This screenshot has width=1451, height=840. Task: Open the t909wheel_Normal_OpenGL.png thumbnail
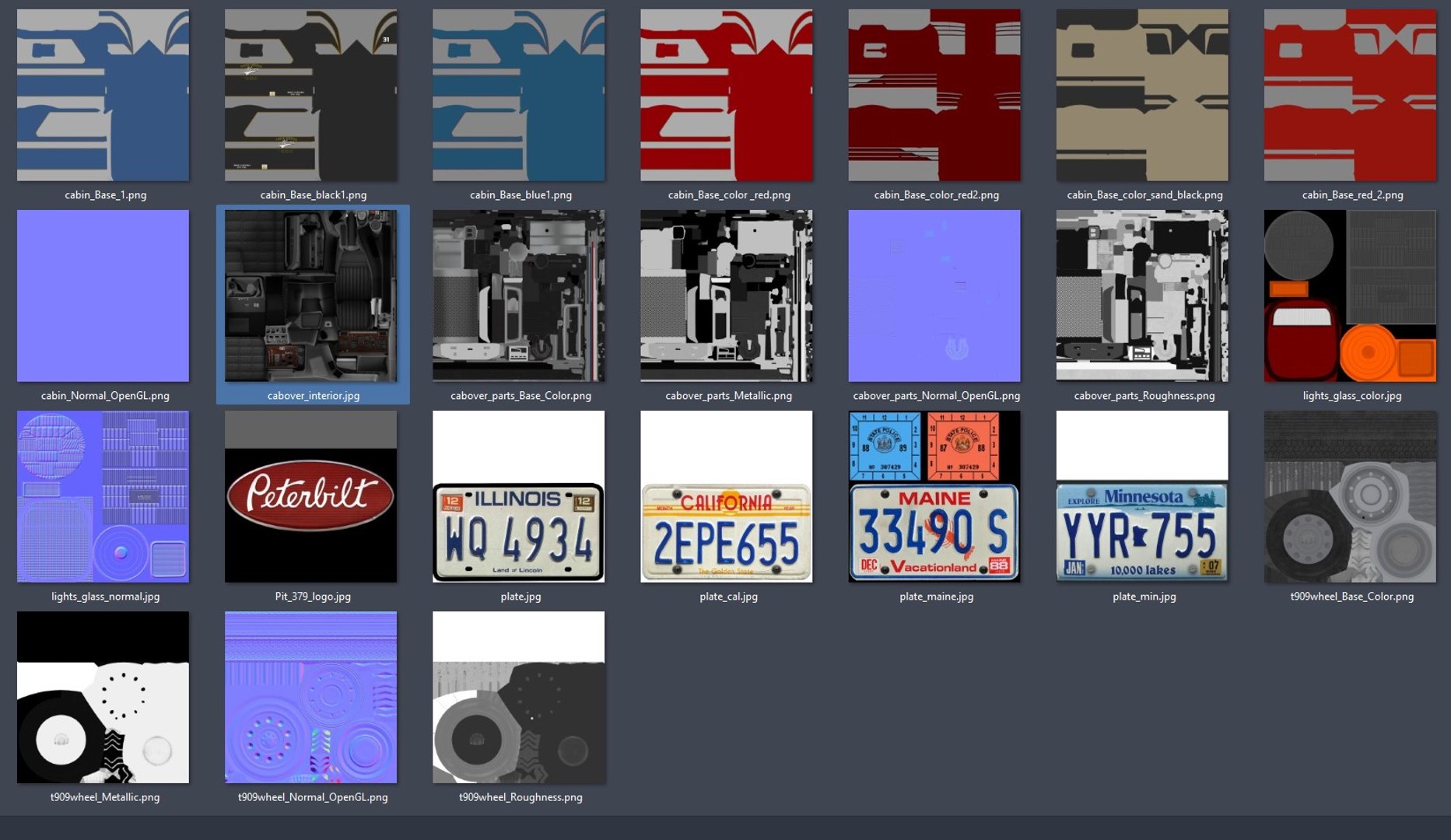(x=310, y=697)
